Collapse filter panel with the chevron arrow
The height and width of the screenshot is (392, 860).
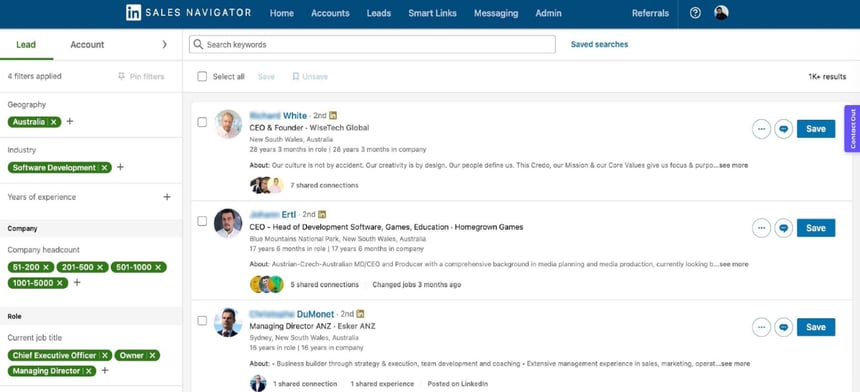click(x=164, y=44)
